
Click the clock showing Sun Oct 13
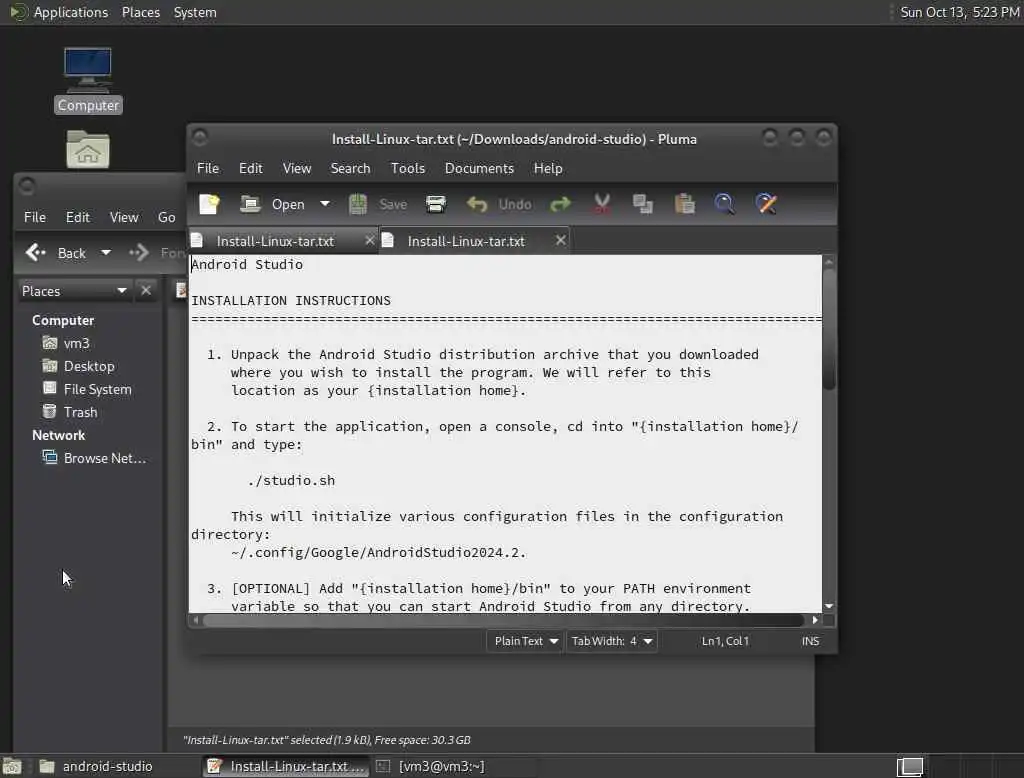pos(959,12)
